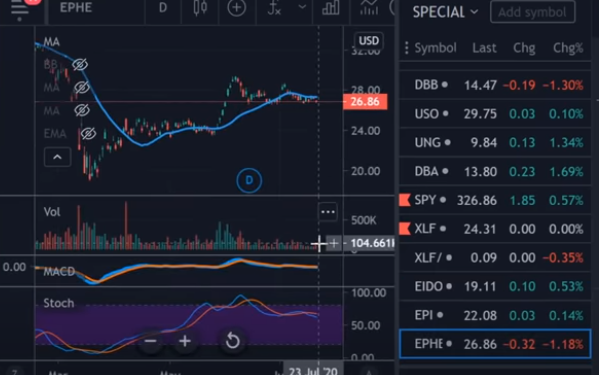
Task: Reset the chart view
Action: coord(232,341)
